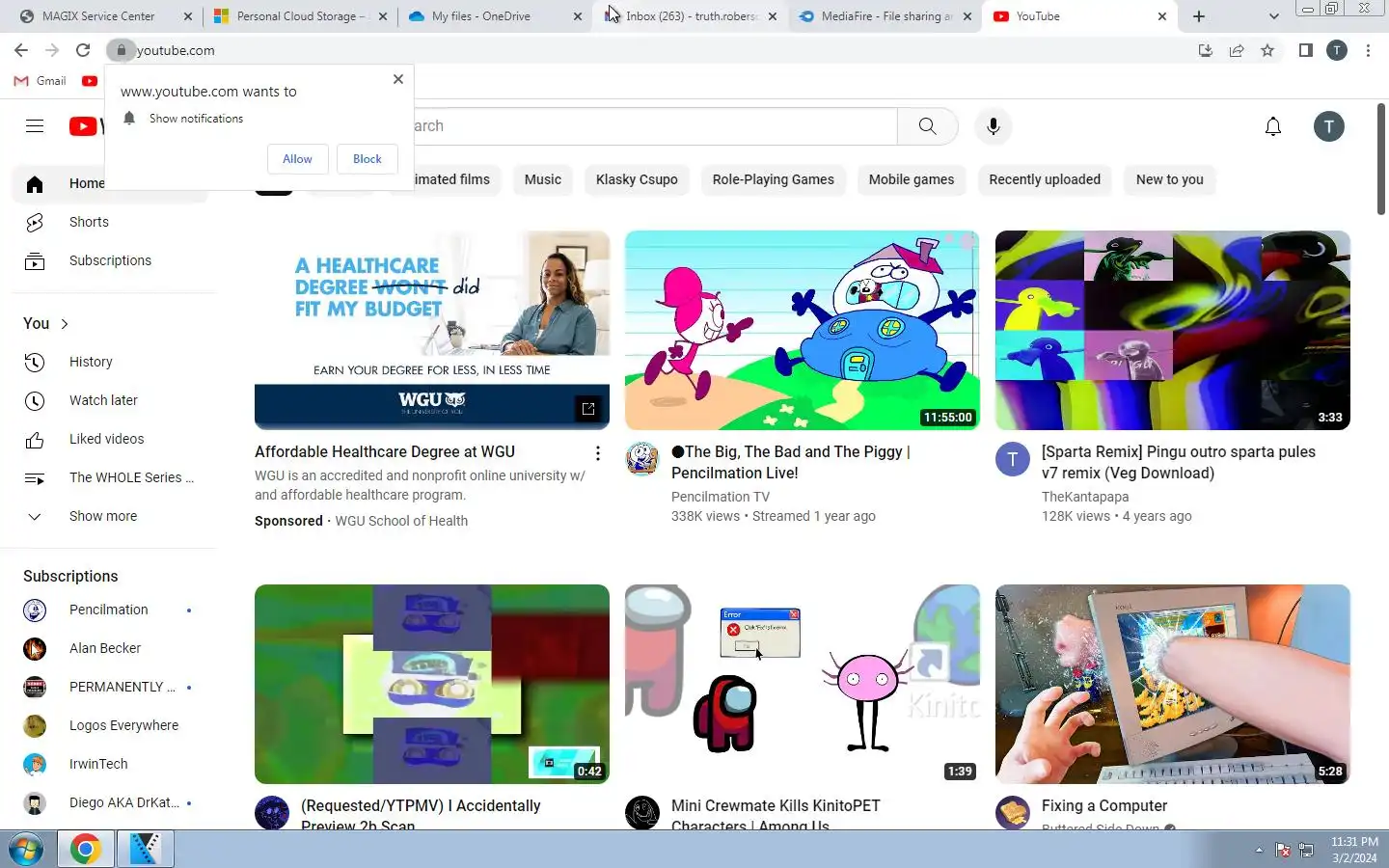Expand Show more in sidebar

110,516
